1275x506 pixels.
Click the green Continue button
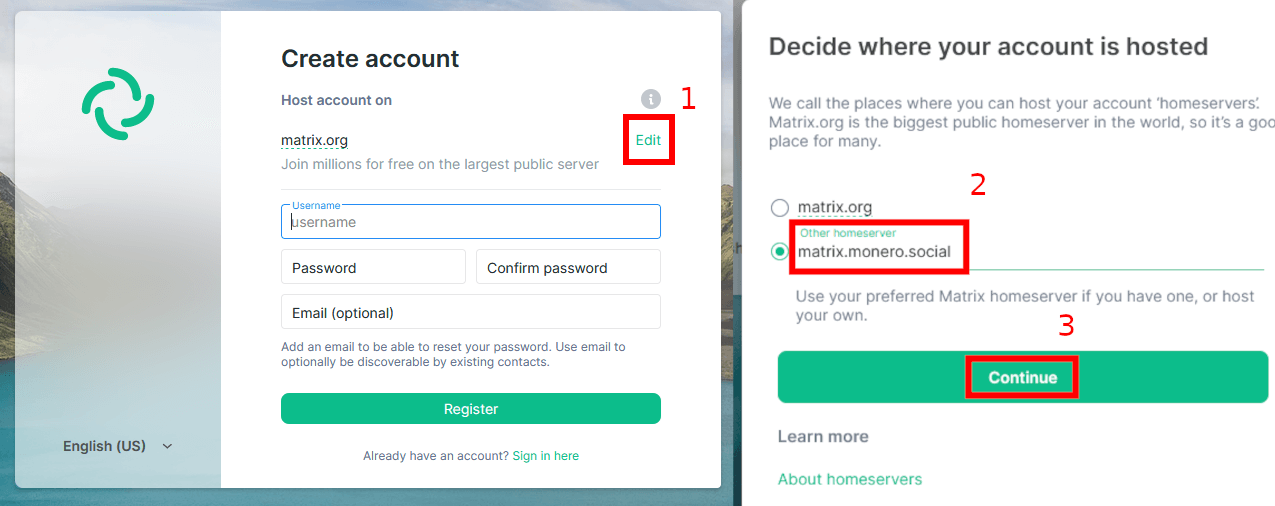tap(1023, 377)
